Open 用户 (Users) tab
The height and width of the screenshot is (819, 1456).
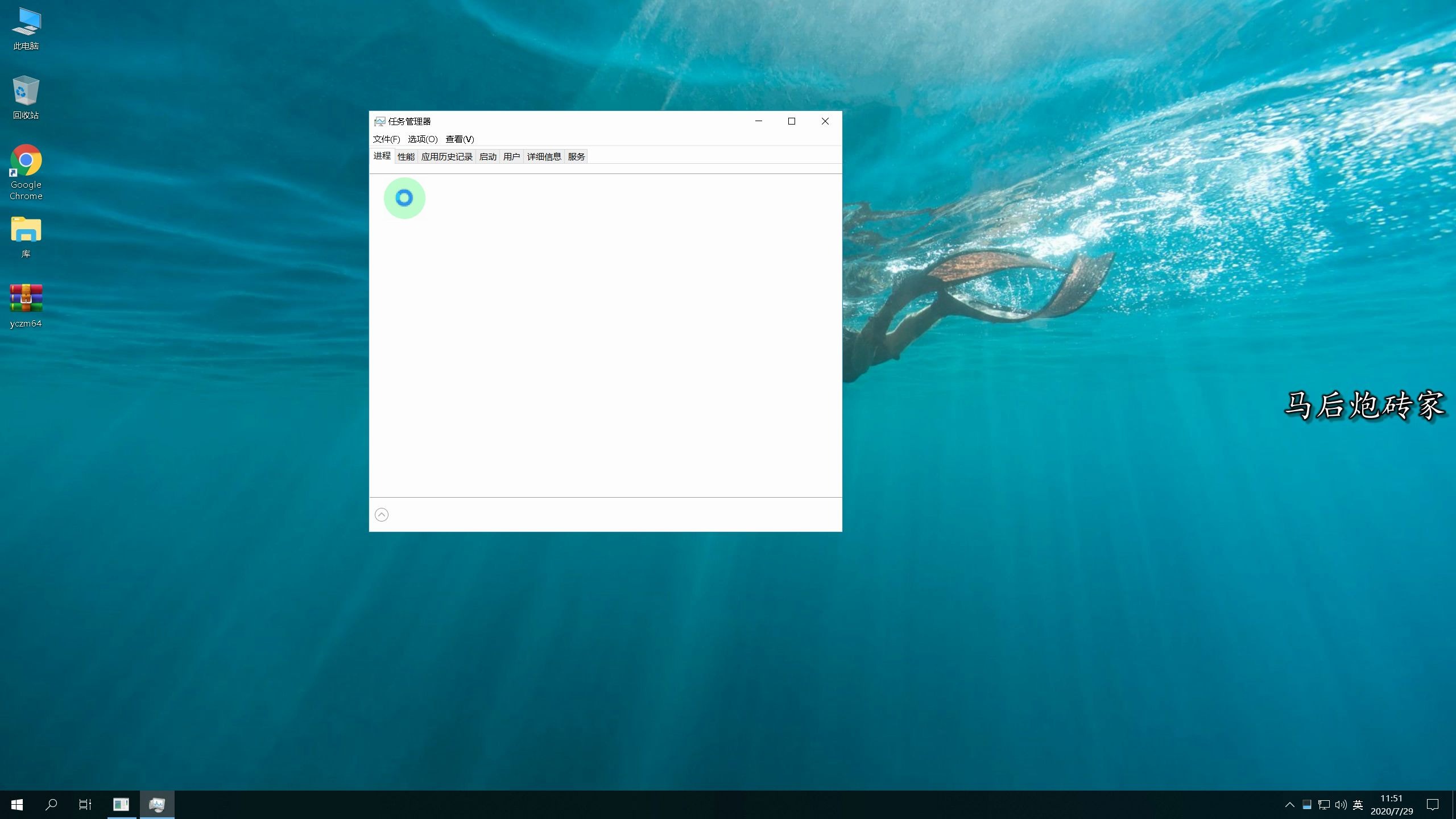pos(511,156)
